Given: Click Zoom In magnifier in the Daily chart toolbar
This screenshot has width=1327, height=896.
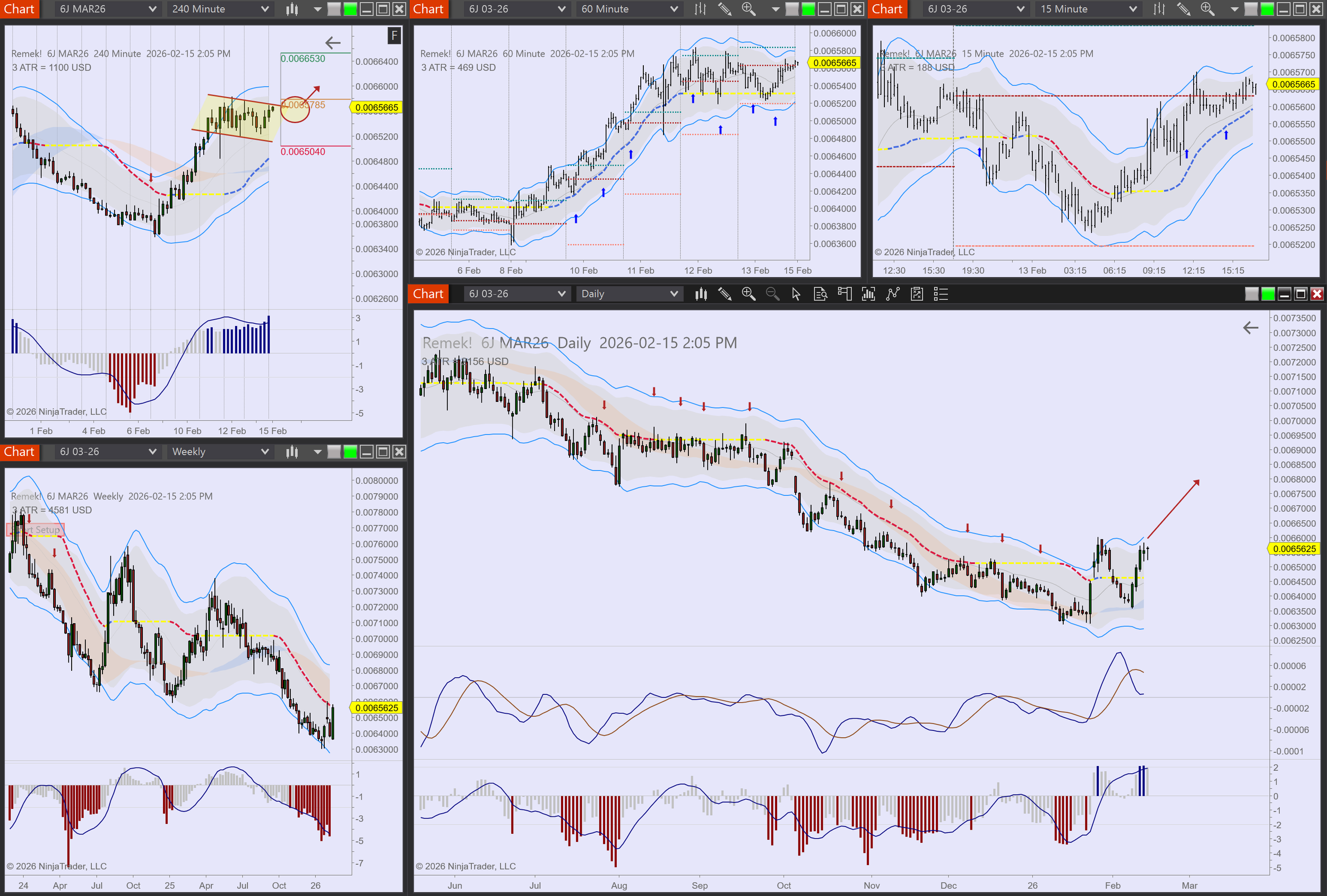Looking at the screenshot, I should tap(748, 294).
